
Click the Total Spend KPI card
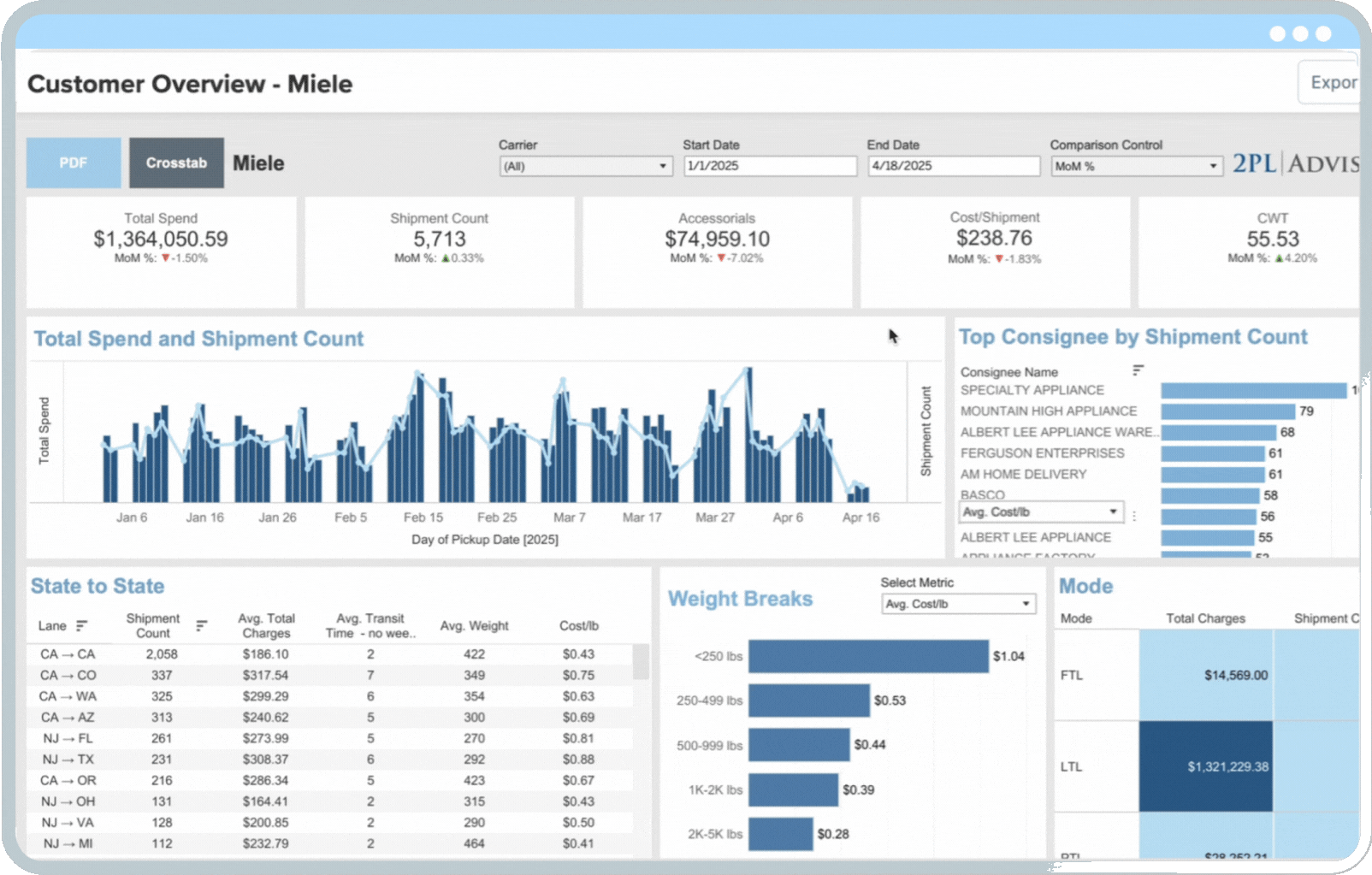tap(161, 252)
